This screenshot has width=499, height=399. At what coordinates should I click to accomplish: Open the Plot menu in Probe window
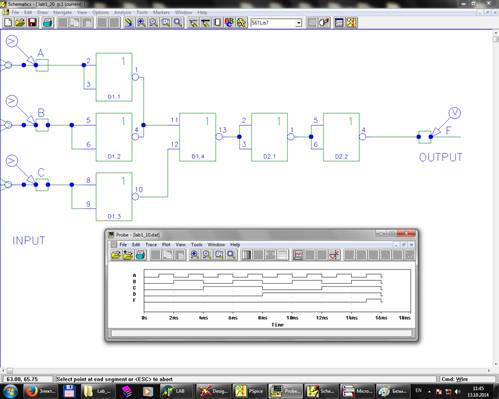click(x=166, y=245)
